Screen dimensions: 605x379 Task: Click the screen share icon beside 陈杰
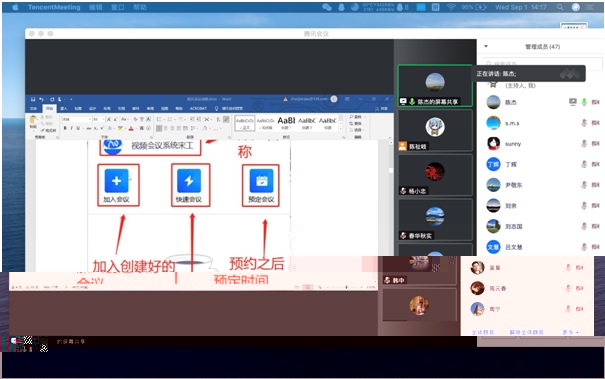[x=573, y=102]
